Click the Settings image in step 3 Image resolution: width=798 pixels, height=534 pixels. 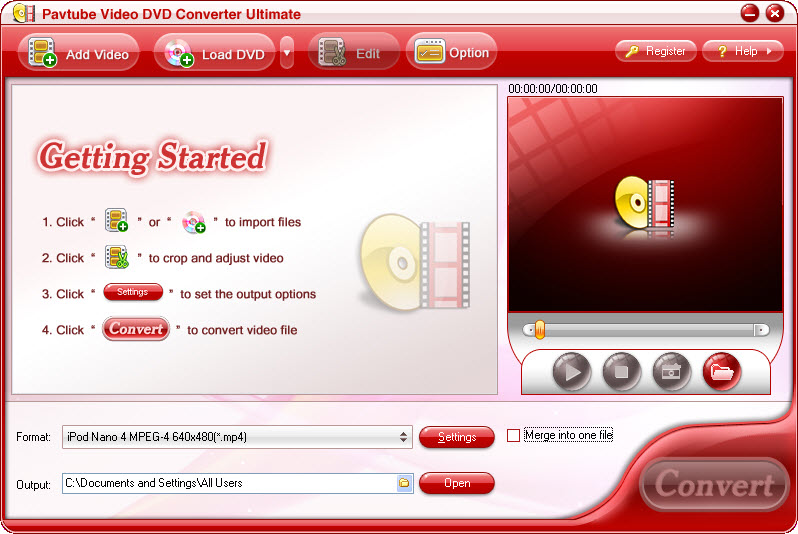(x=133, y=292)
